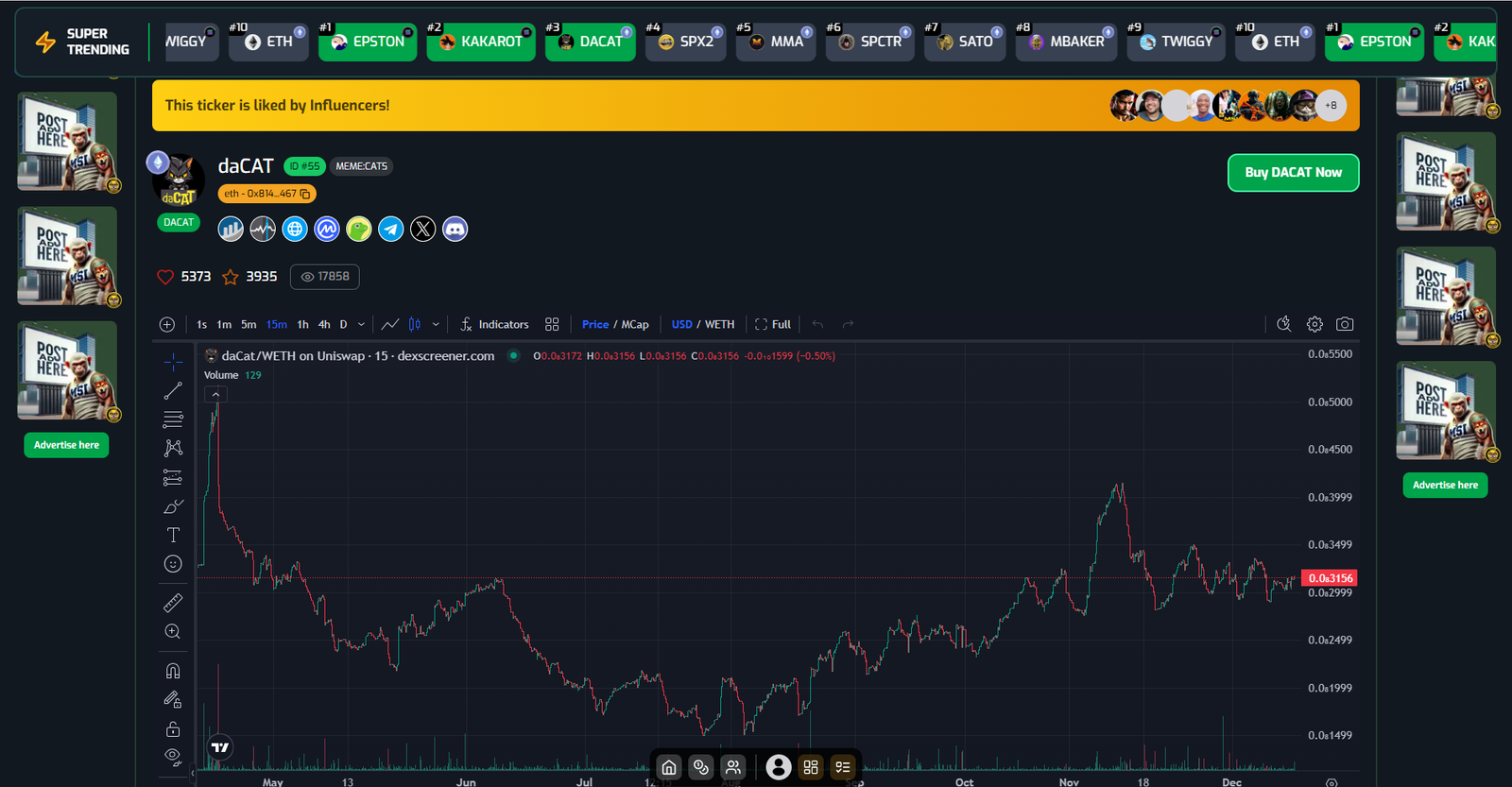Set chart interval to 1h
This screenshot has width=1512, height=787.
302,324
